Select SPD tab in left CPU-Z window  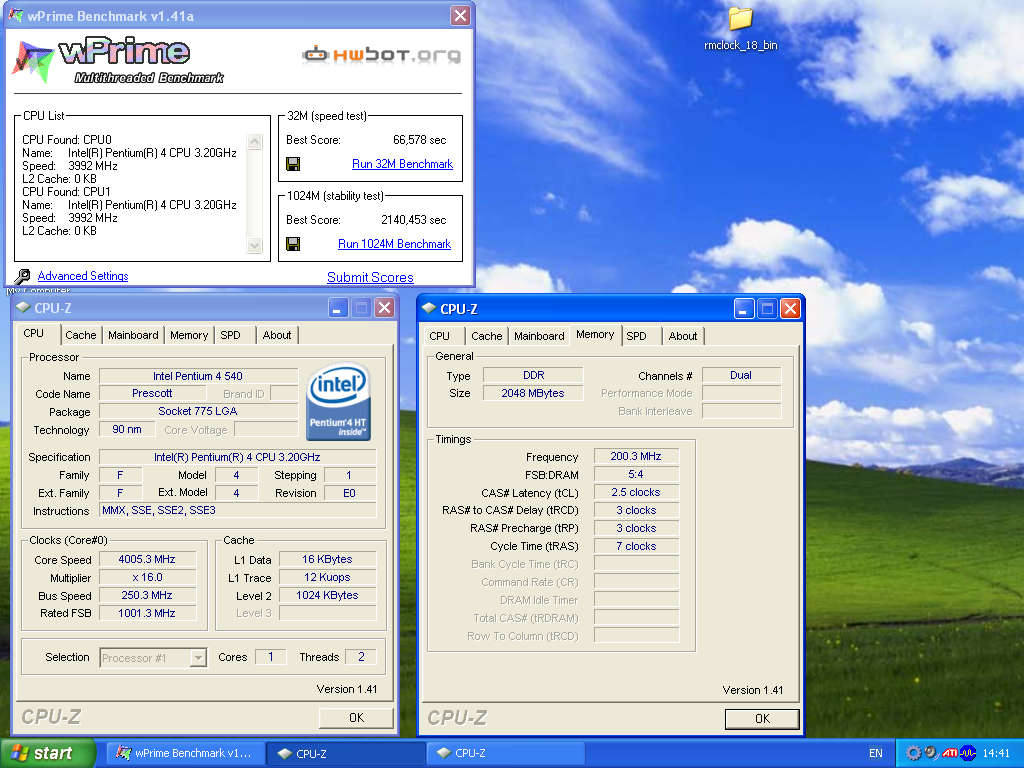(230, 335)
